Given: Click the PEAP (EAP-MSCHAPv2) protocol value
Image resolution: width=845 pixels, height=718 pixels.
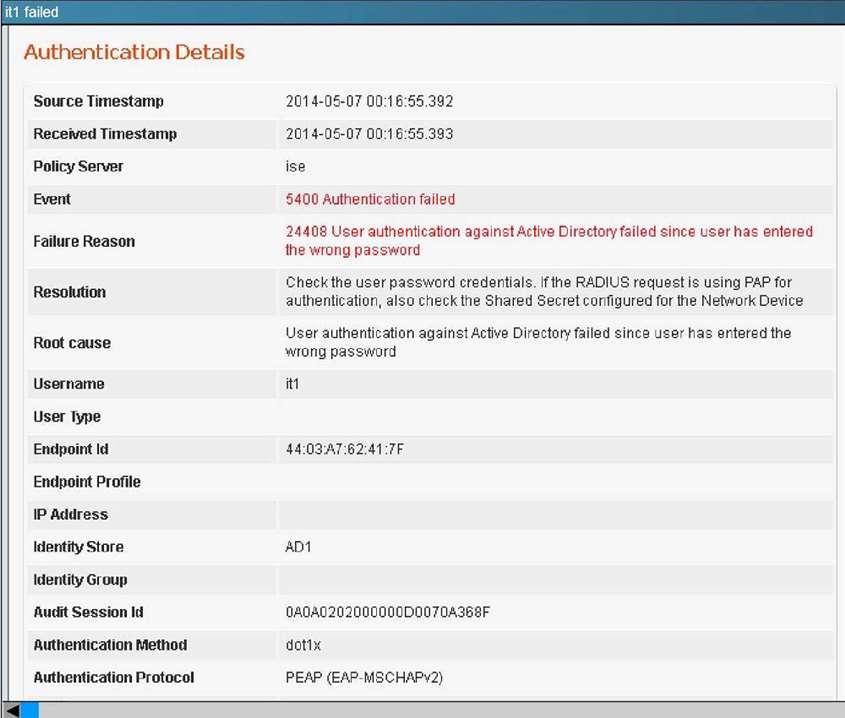Looking at the screenshot, I should tap(364, 677).
